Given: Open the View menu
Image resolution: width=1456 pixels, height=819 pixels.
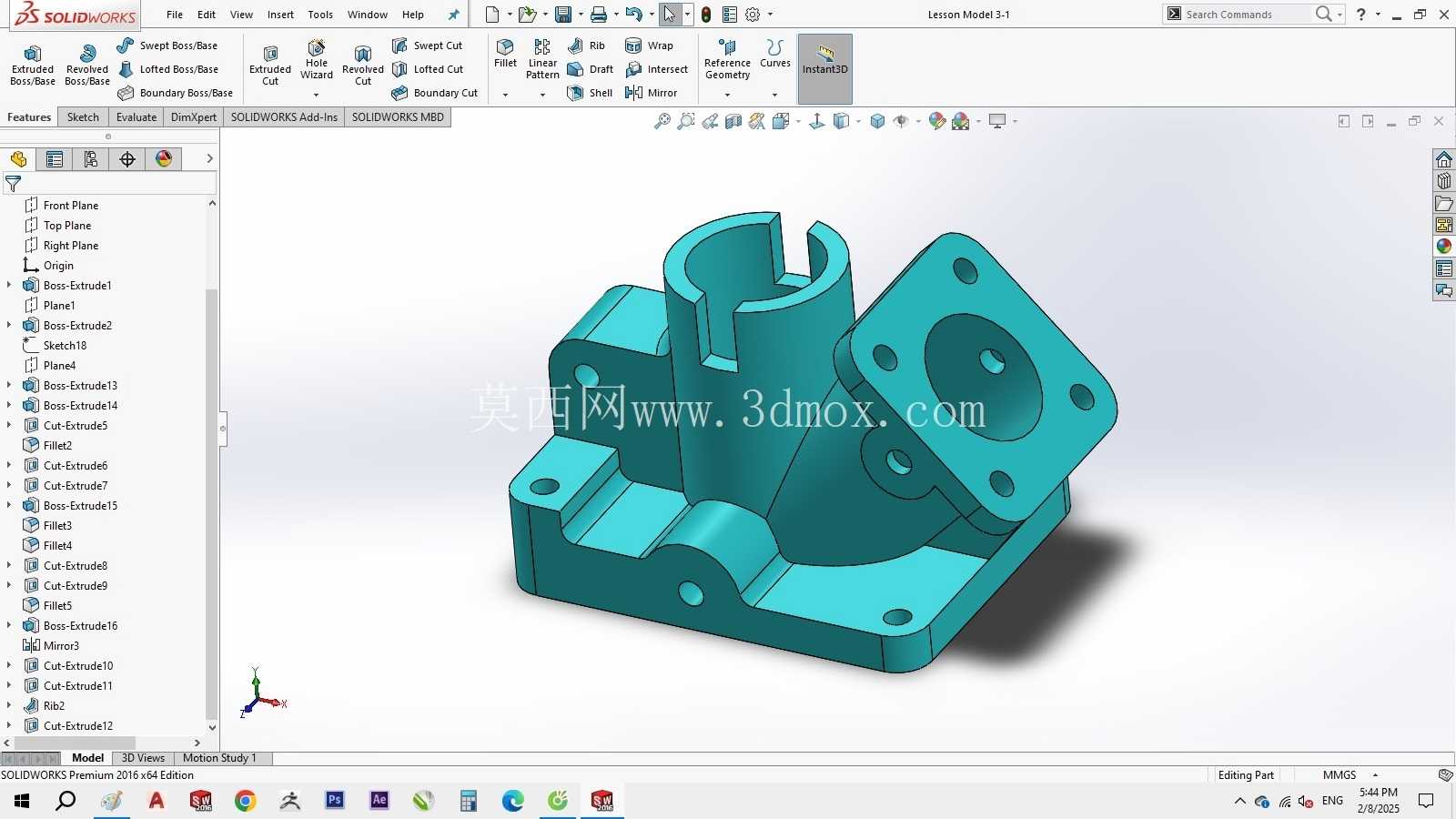Looking at the screenshot, I should (x=241, y=15).
